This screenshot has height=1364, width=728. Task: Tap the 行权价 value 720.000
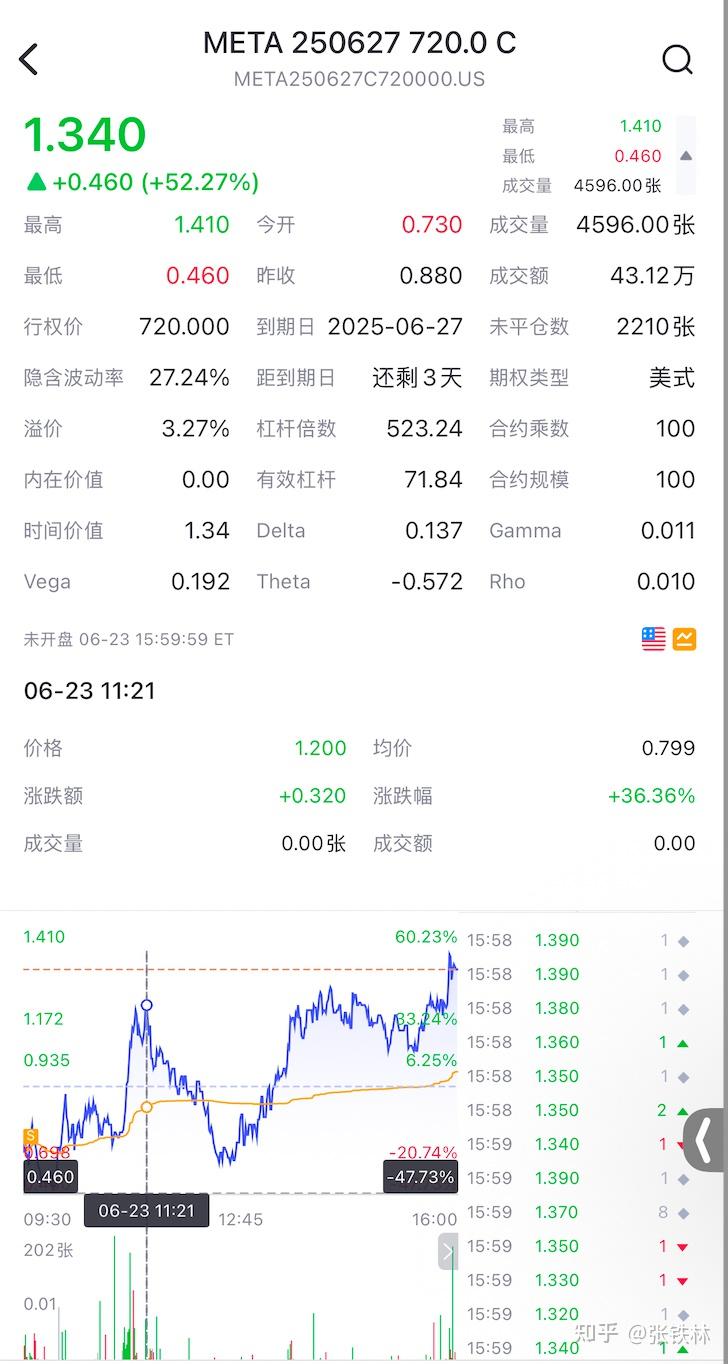[184, 327]
